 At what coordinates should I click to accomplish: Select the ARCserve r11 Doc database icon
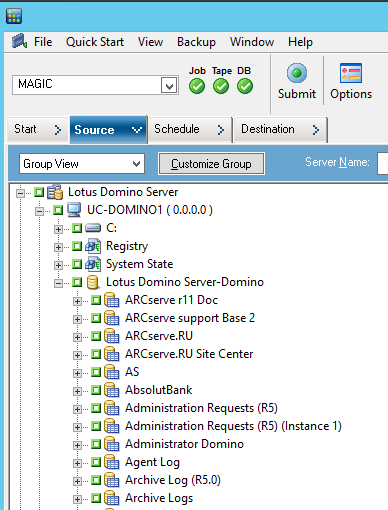(x=112, y=300)
